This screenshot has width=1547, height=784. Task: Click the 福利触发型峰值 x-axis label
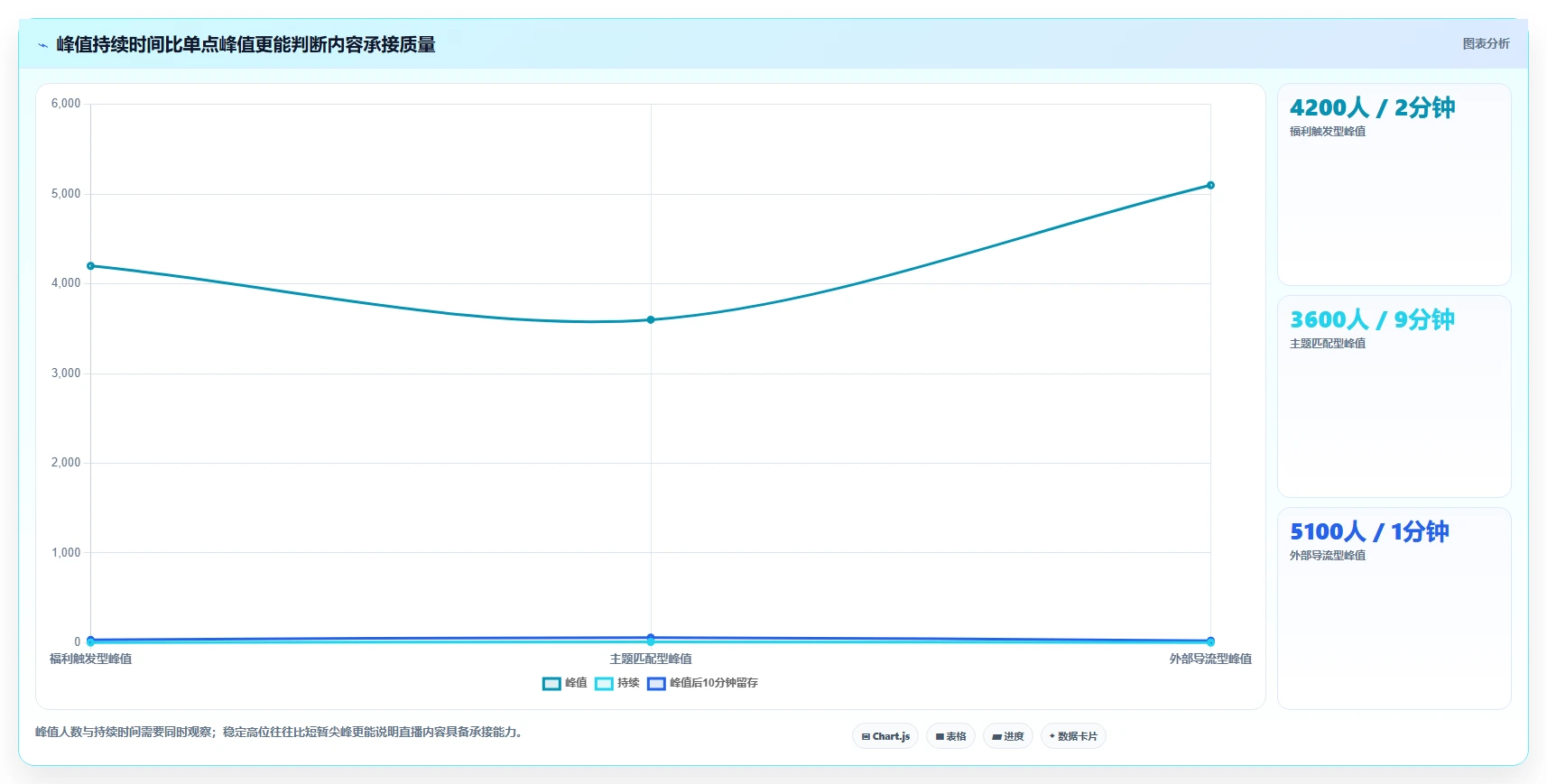coord(90,659)
